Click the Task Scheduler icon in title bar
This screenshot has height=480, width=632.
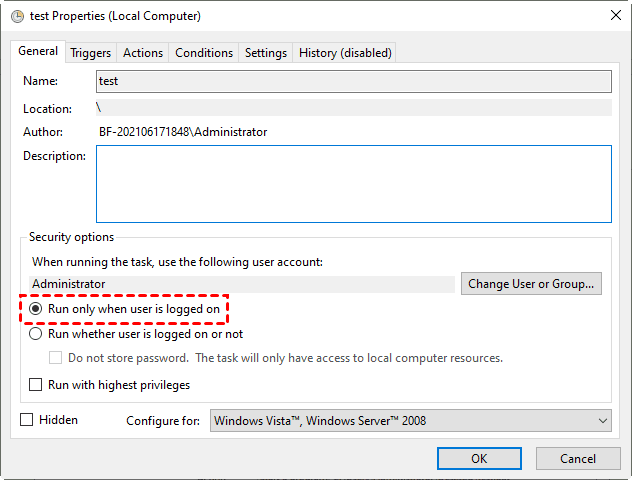coord(16,16)
